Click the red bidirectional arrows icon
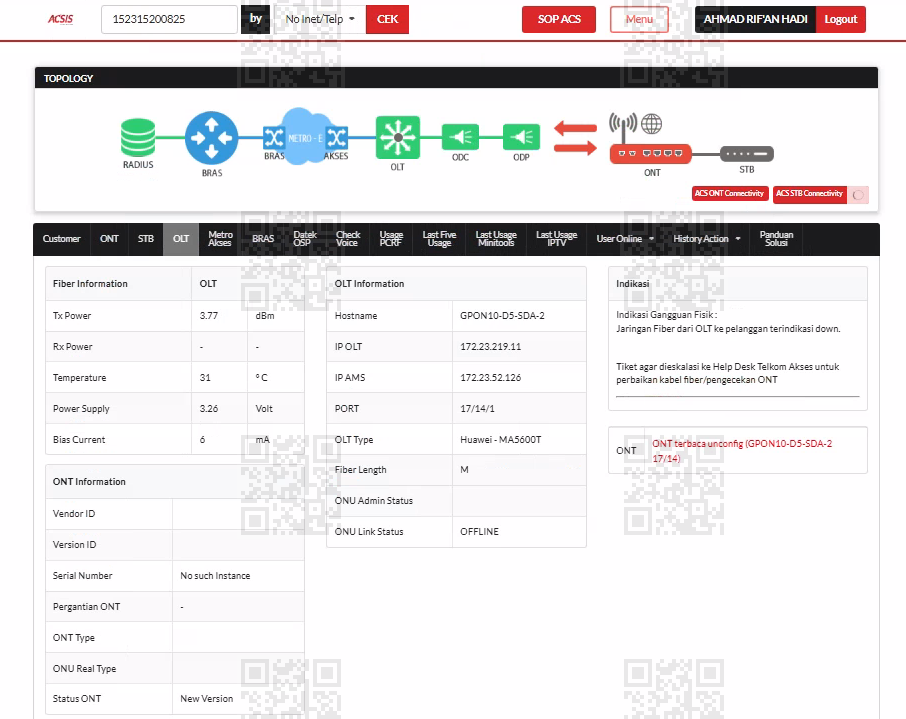The height and width of the screenshot is (719, 906). [575, 138]
